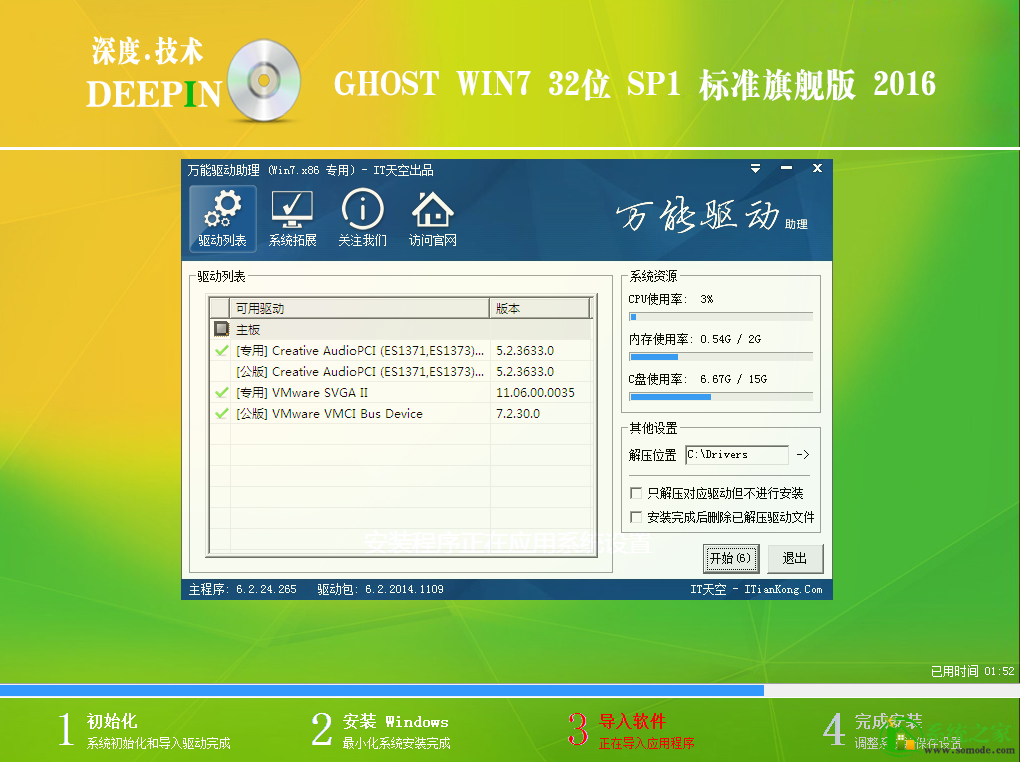Open the 系统拓展 monitor icon
This screenshot has height=762, width=1020.
(x=292, y=219)
